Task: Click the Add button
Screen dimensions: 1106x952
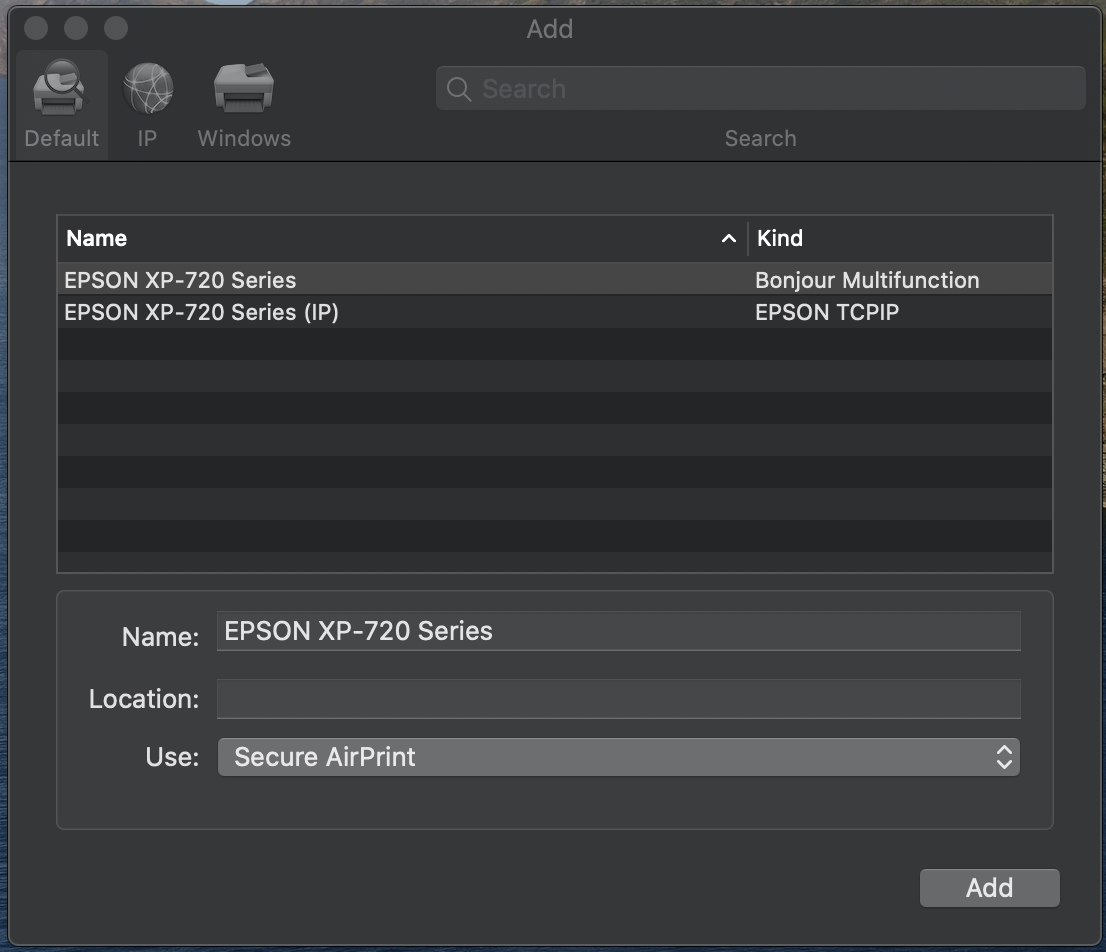Action: click(990, 888)
